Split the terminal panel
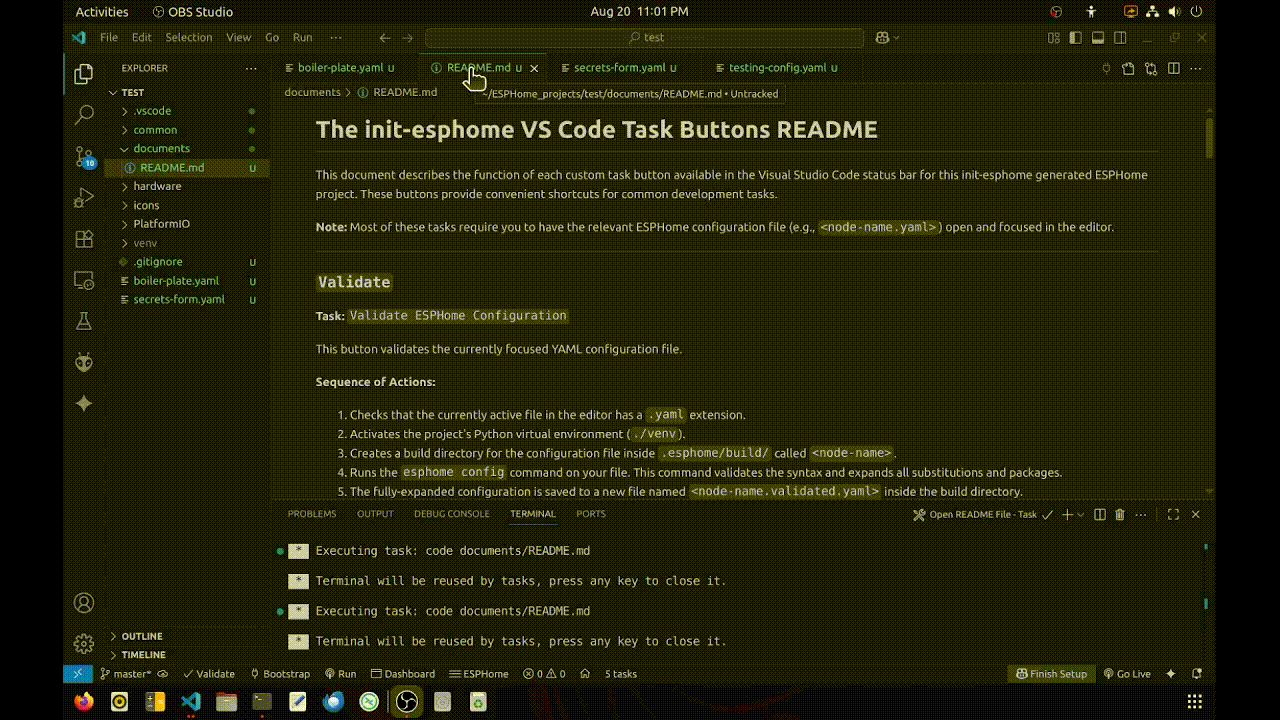 coord(1099,514)
